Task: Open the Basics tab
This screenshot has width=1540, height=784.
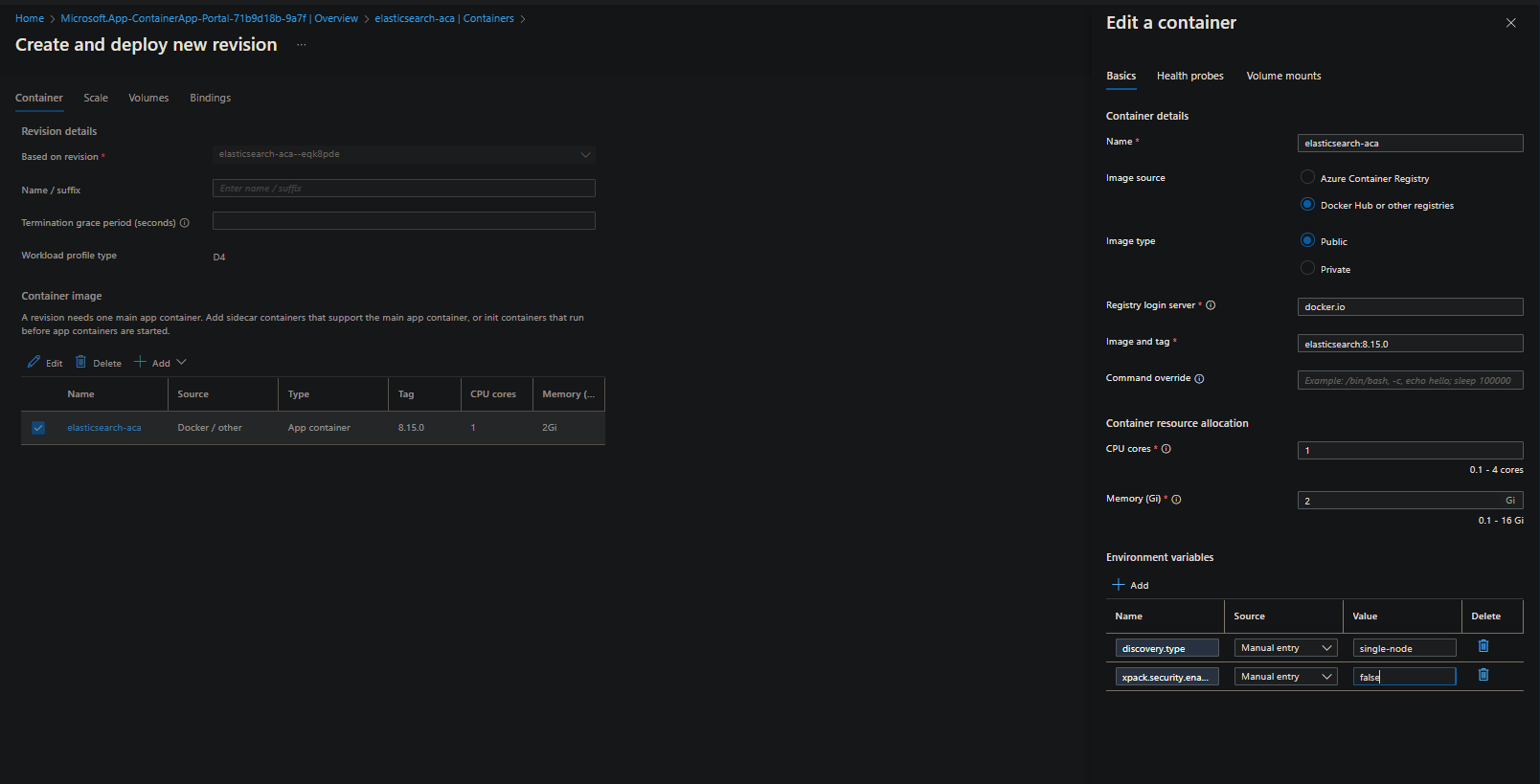Action: click(x=1121, y=76)
